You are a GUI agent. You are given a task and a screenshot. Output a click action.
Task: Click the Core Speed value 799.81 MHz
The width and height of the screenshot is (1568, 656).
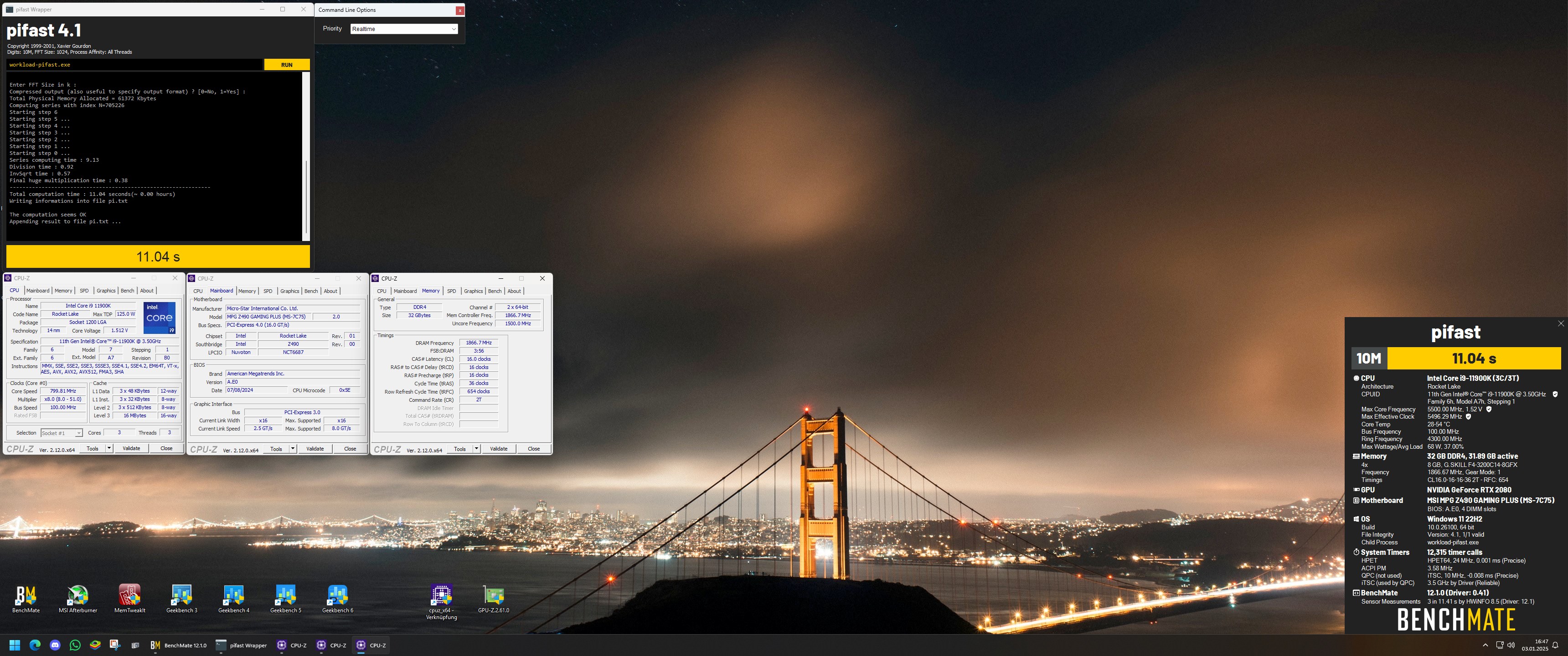click(x=63, y=391)
